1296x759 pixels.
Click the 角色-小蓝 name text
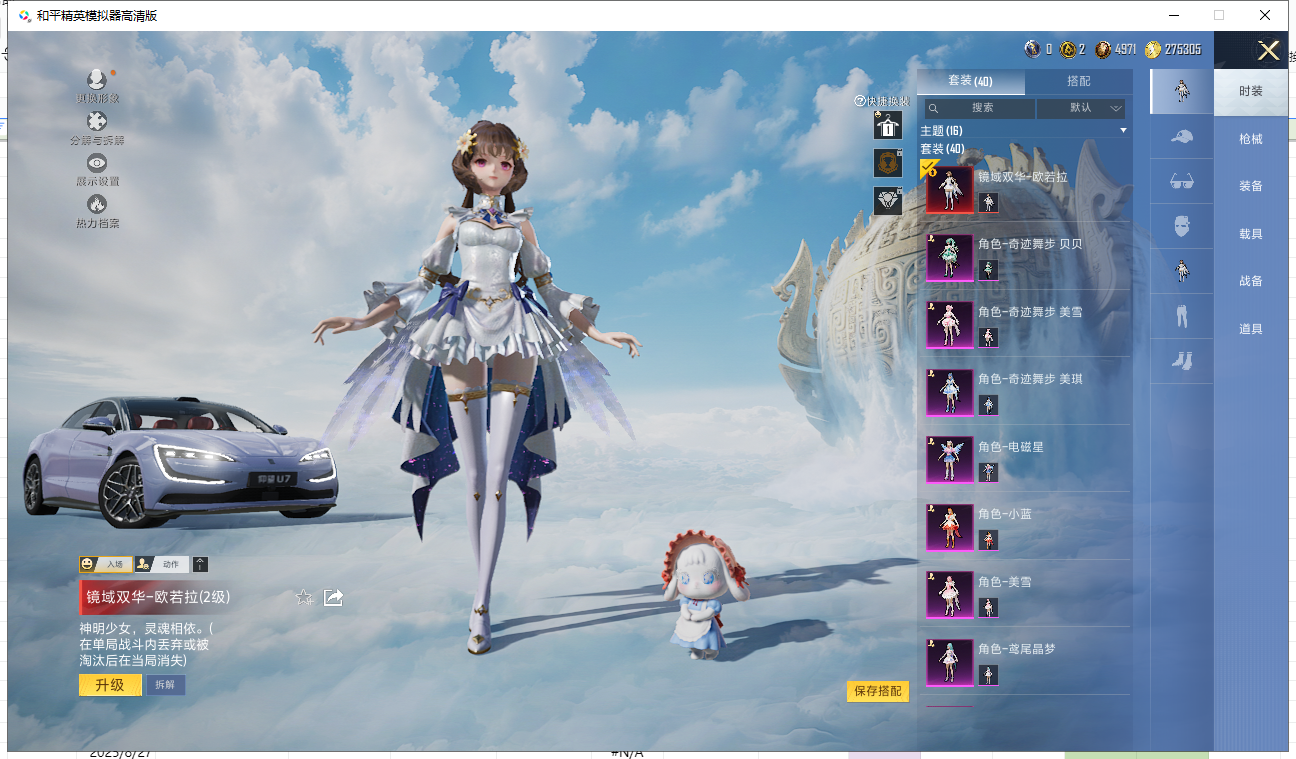pos(1005,514)
